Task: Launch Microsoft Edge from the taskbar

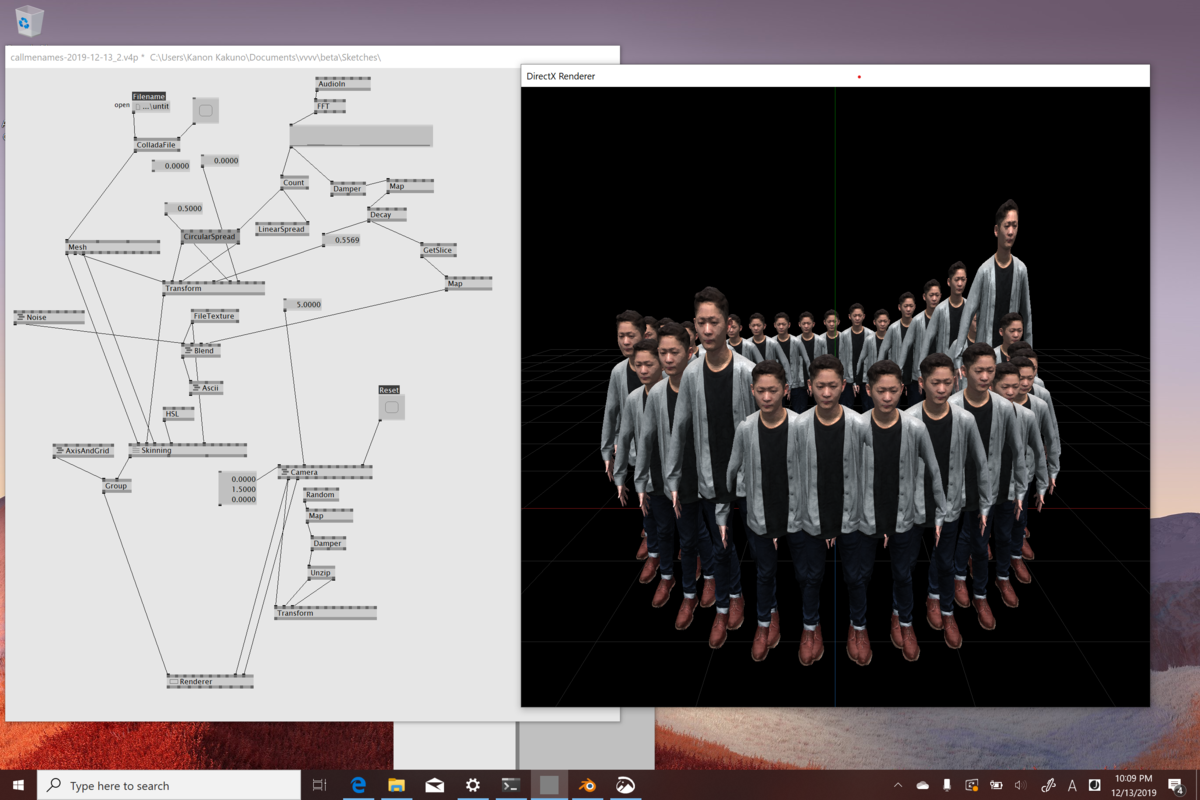Action: click(358, 785)
